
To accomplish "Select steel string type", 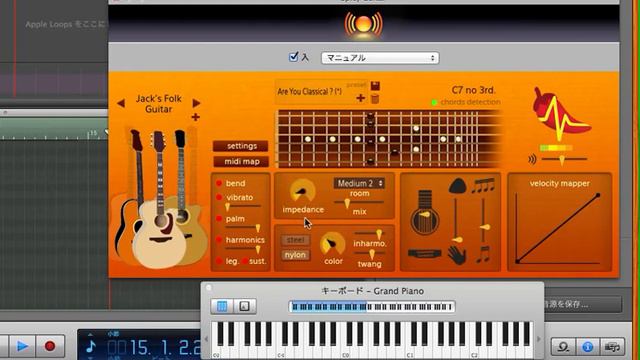I will (295, 240).
